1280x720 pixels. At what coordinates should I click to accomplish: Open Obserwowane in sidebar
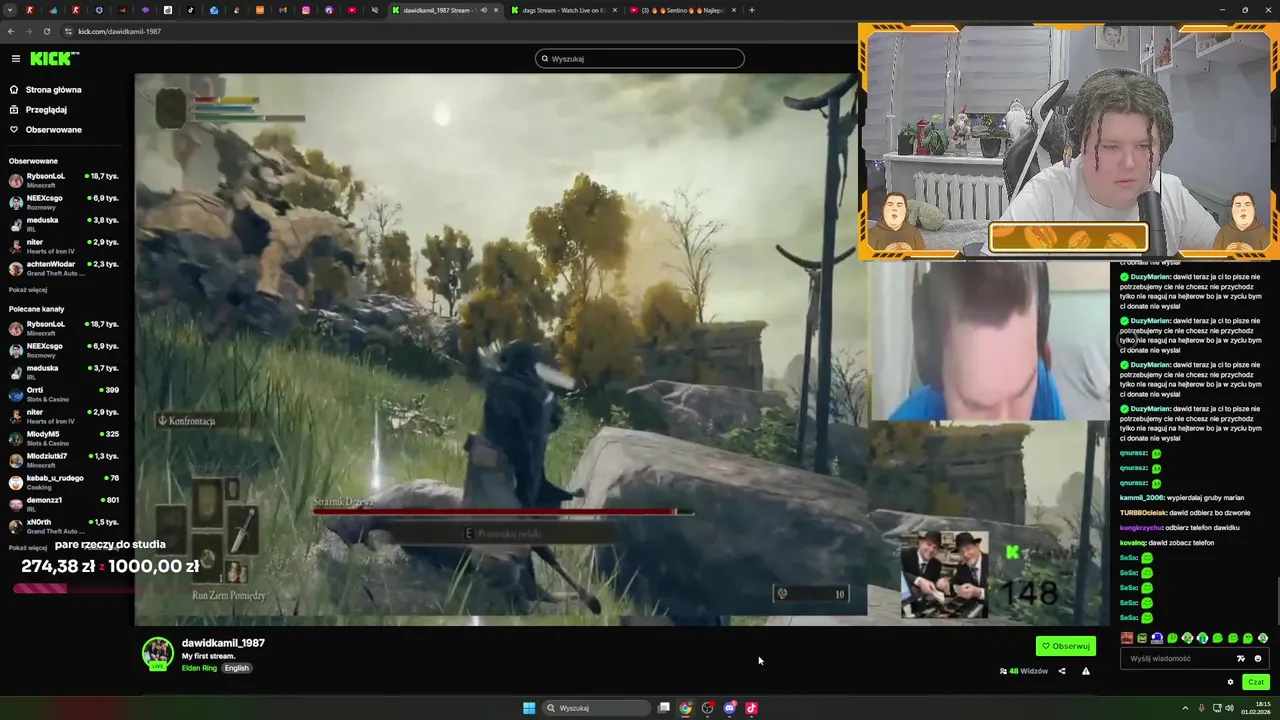(x=54, y=130)
